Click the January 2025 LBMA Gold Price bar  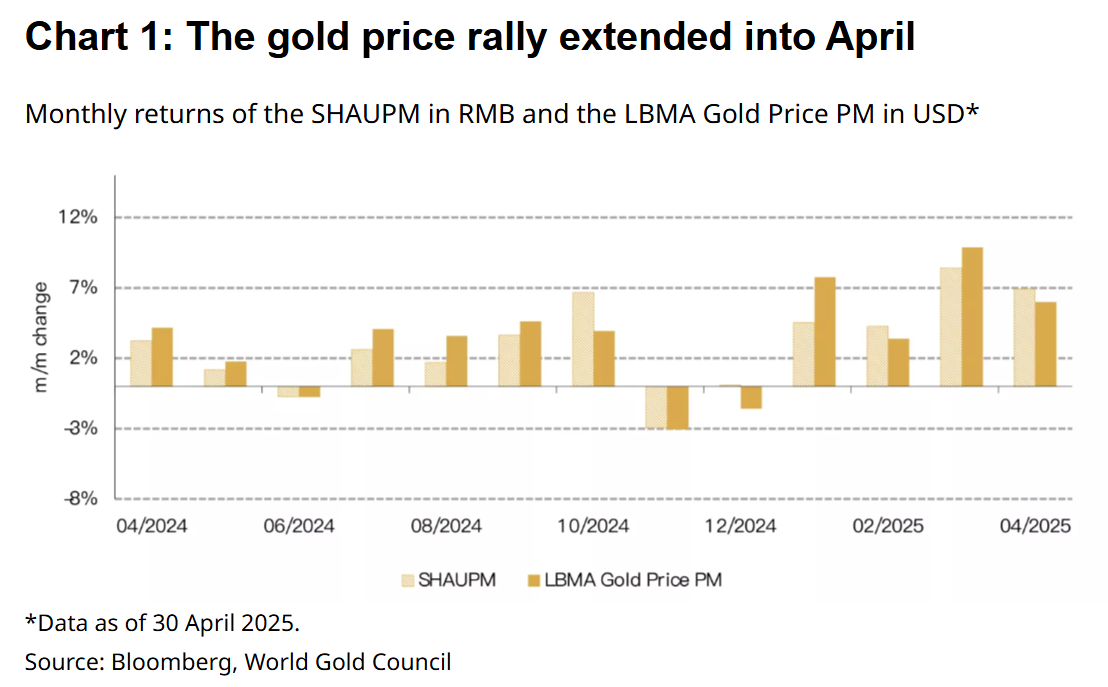(825, 331)
